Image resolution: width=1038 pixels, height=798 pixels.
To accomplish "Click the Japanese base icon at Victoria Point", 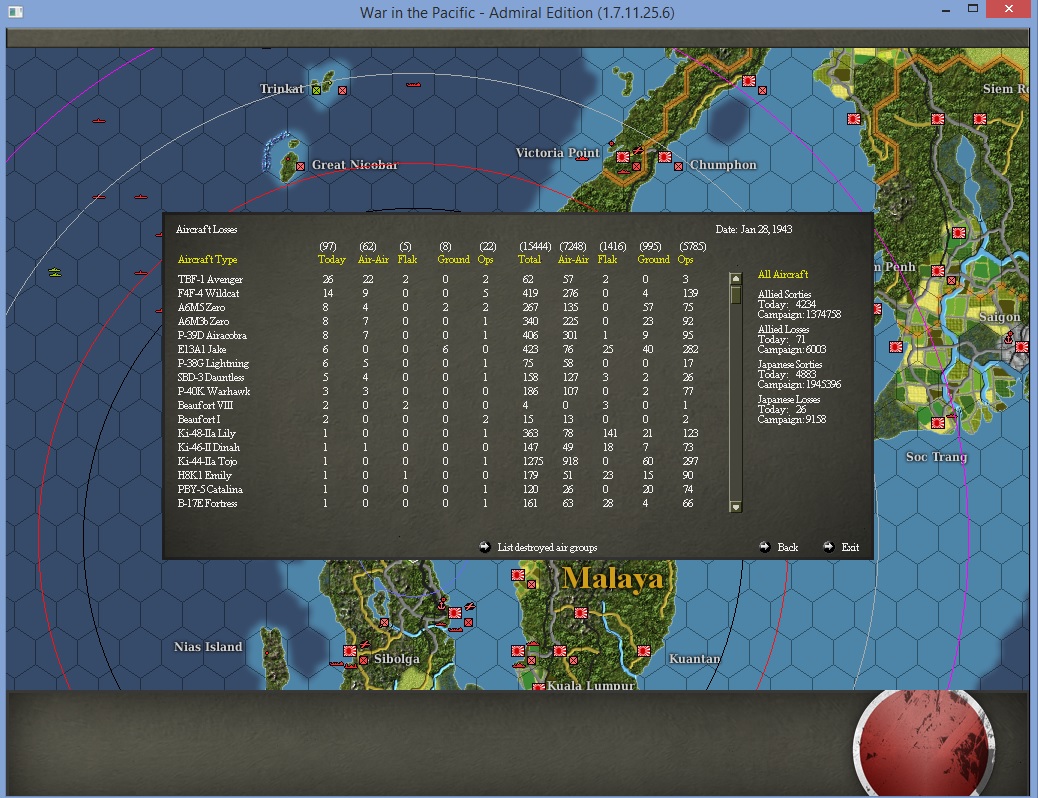I will [623, 157].
